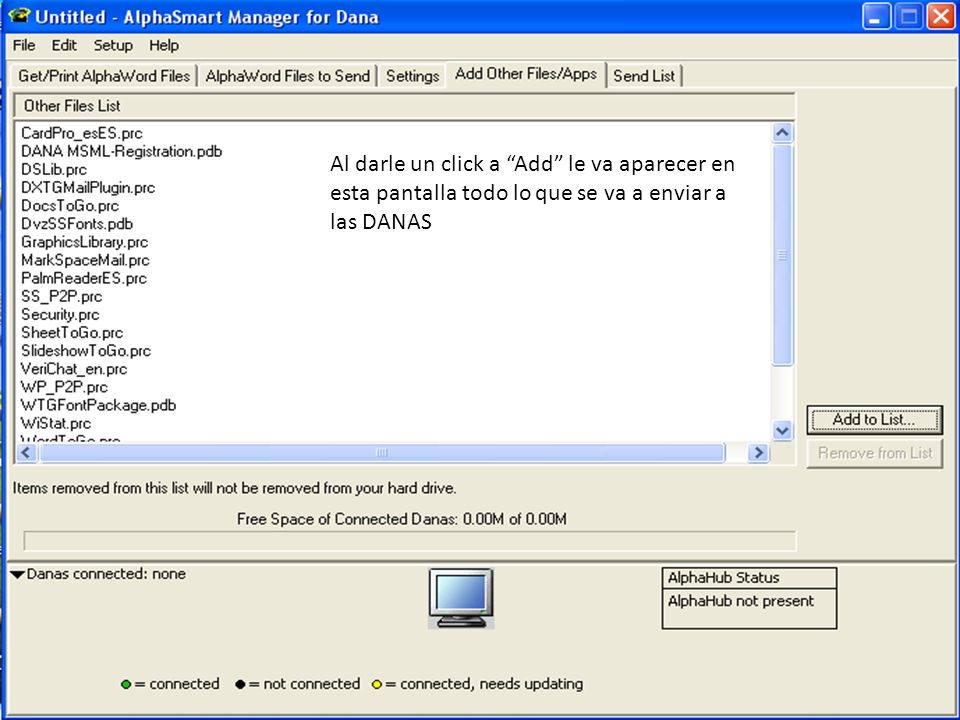Click the free space progress bar
960x720 pixels.
pyautogui.click(x=410, y=541)
